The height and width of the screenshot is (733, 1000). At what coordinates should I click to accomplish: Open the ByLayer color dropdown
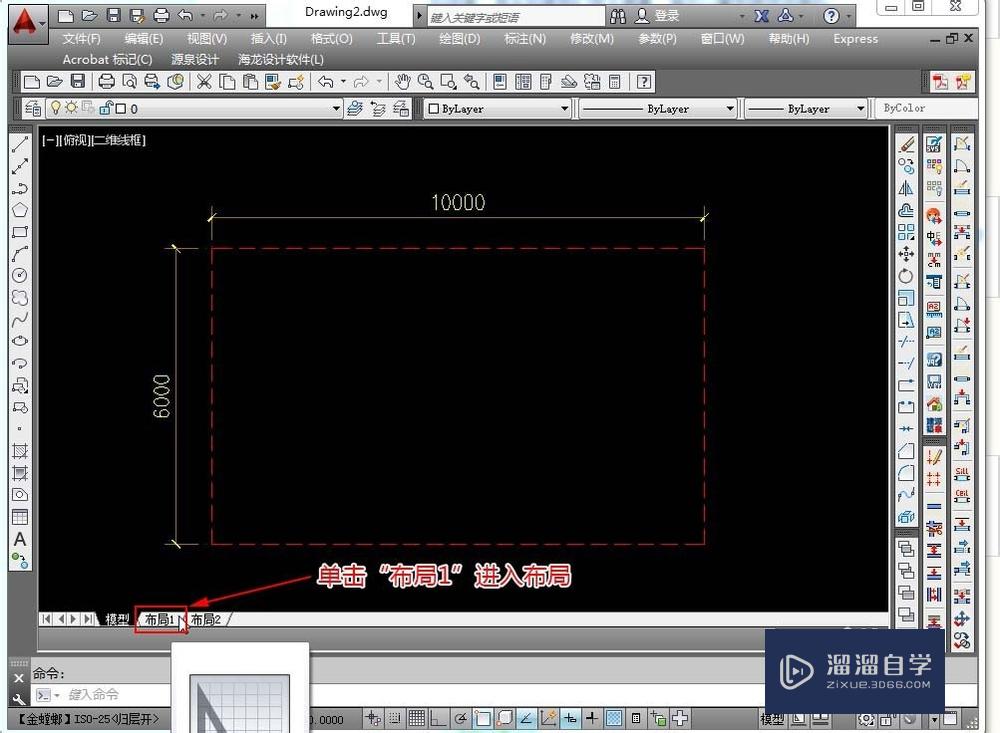tap(564, 108)
